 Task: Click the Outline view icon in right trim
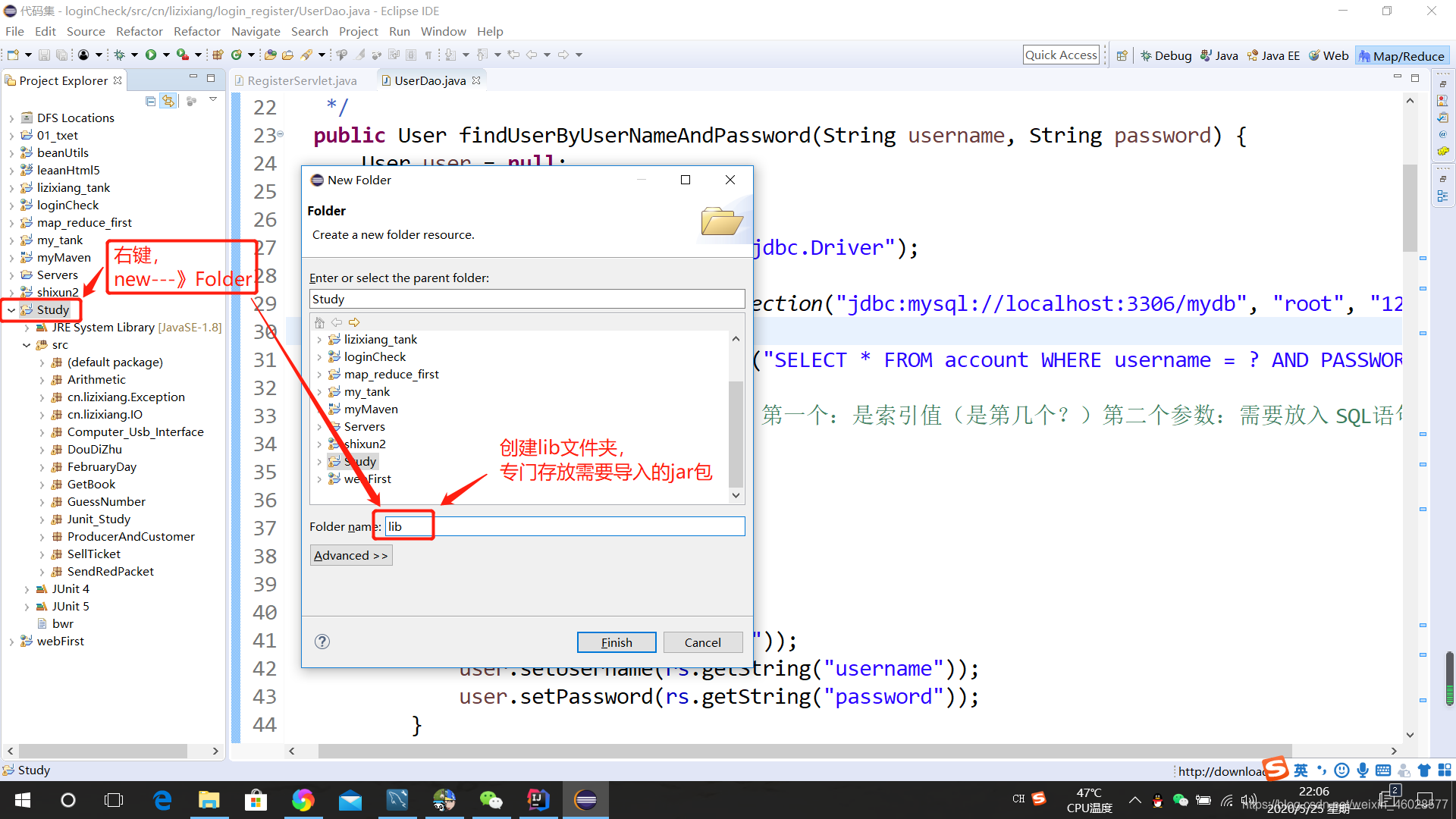pyautogui.click(x=1442, y=196)
